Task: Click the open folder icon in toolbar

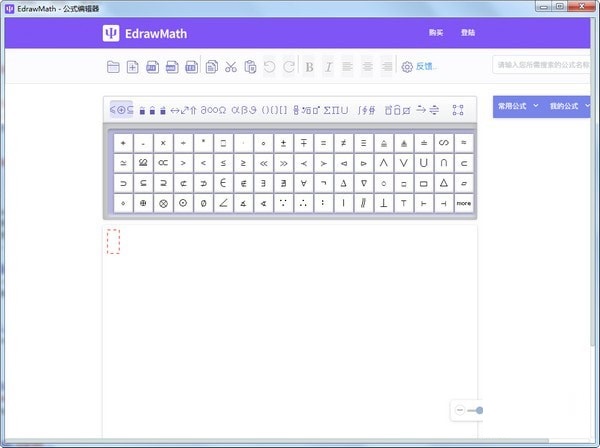Action: tap(113, 67)
